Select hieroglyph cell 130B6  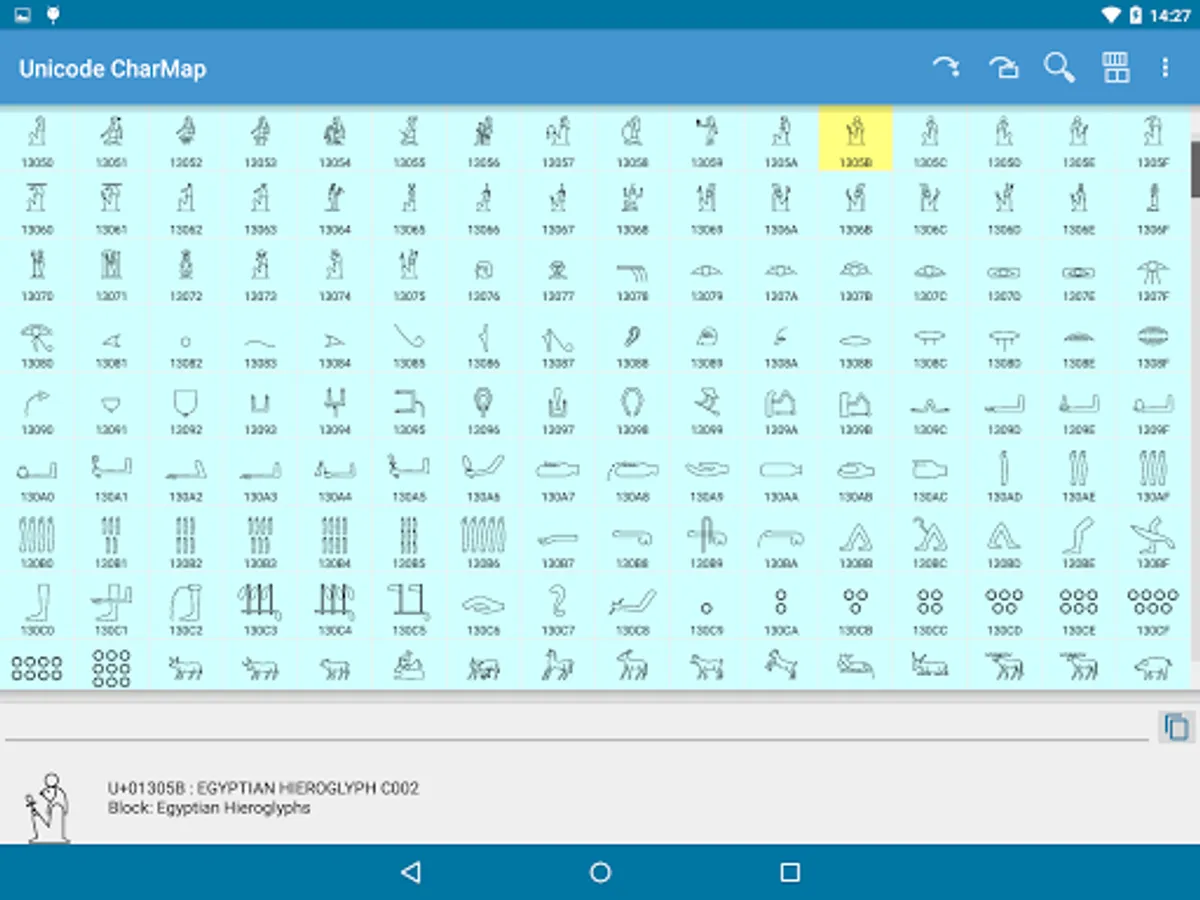484,541
